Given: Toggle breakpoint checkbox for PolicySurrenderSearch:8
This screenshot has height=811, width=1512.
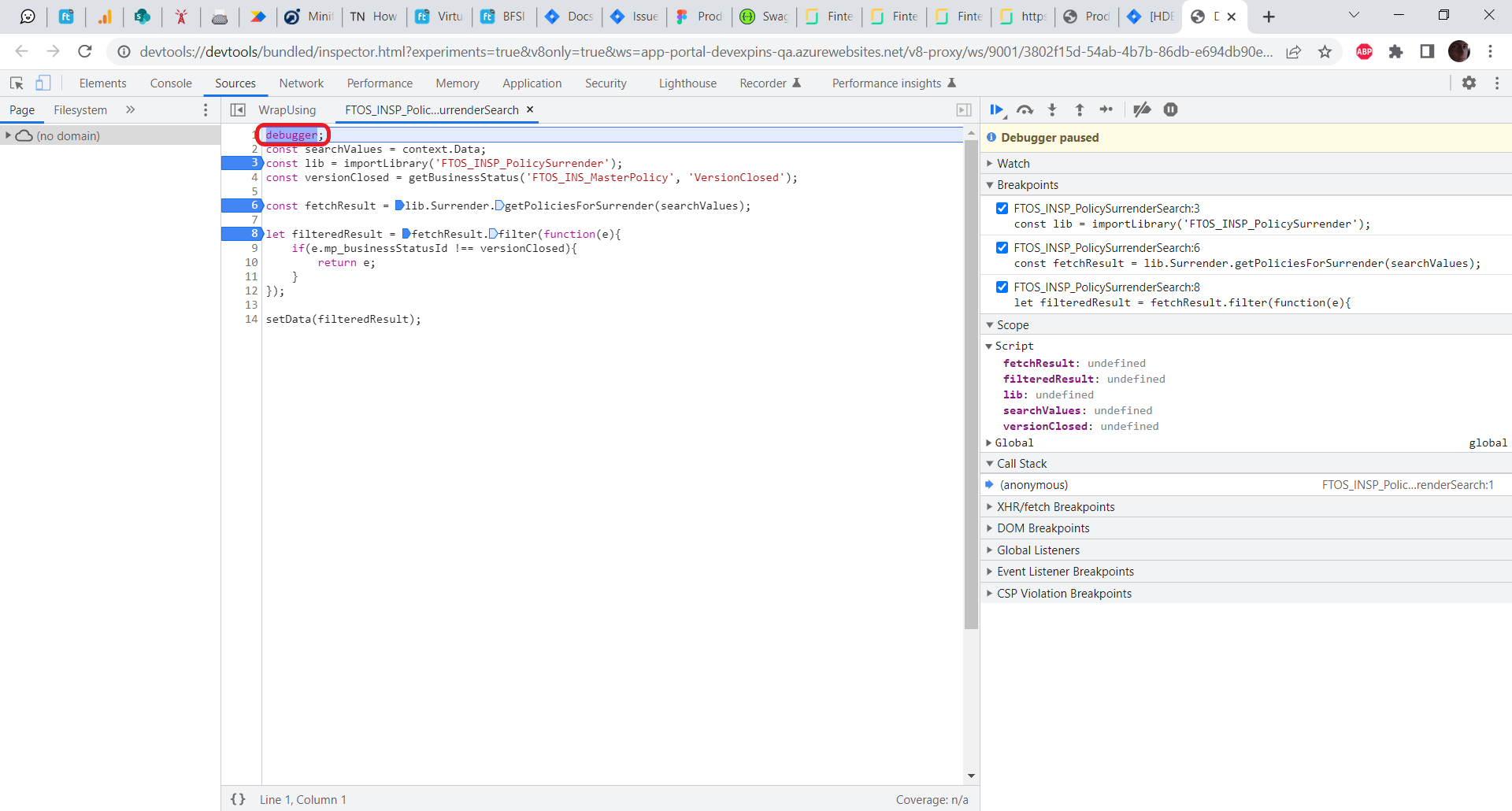Looking at the screenshot, I should click(x=1002, y=287).
